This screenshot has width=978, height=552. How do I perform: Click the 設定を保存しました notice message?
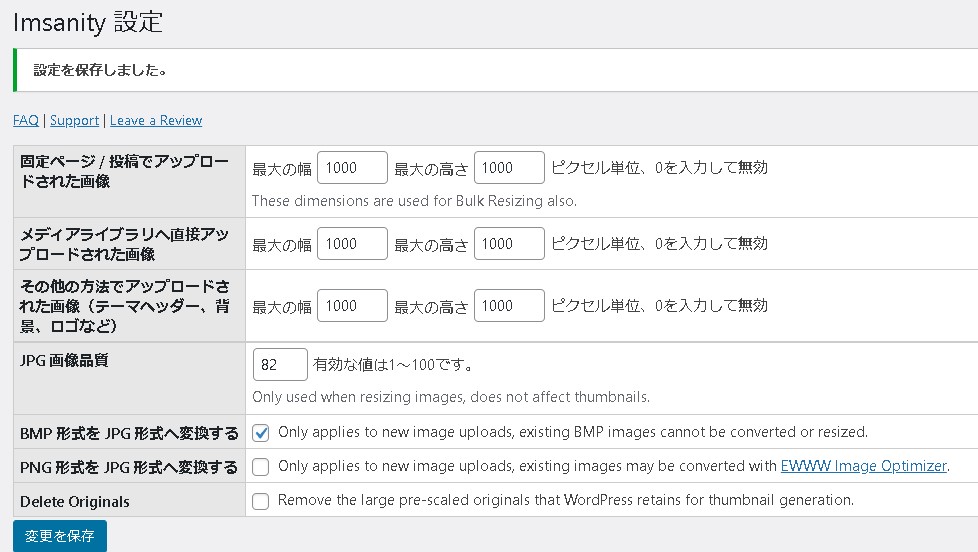point(100,70)
